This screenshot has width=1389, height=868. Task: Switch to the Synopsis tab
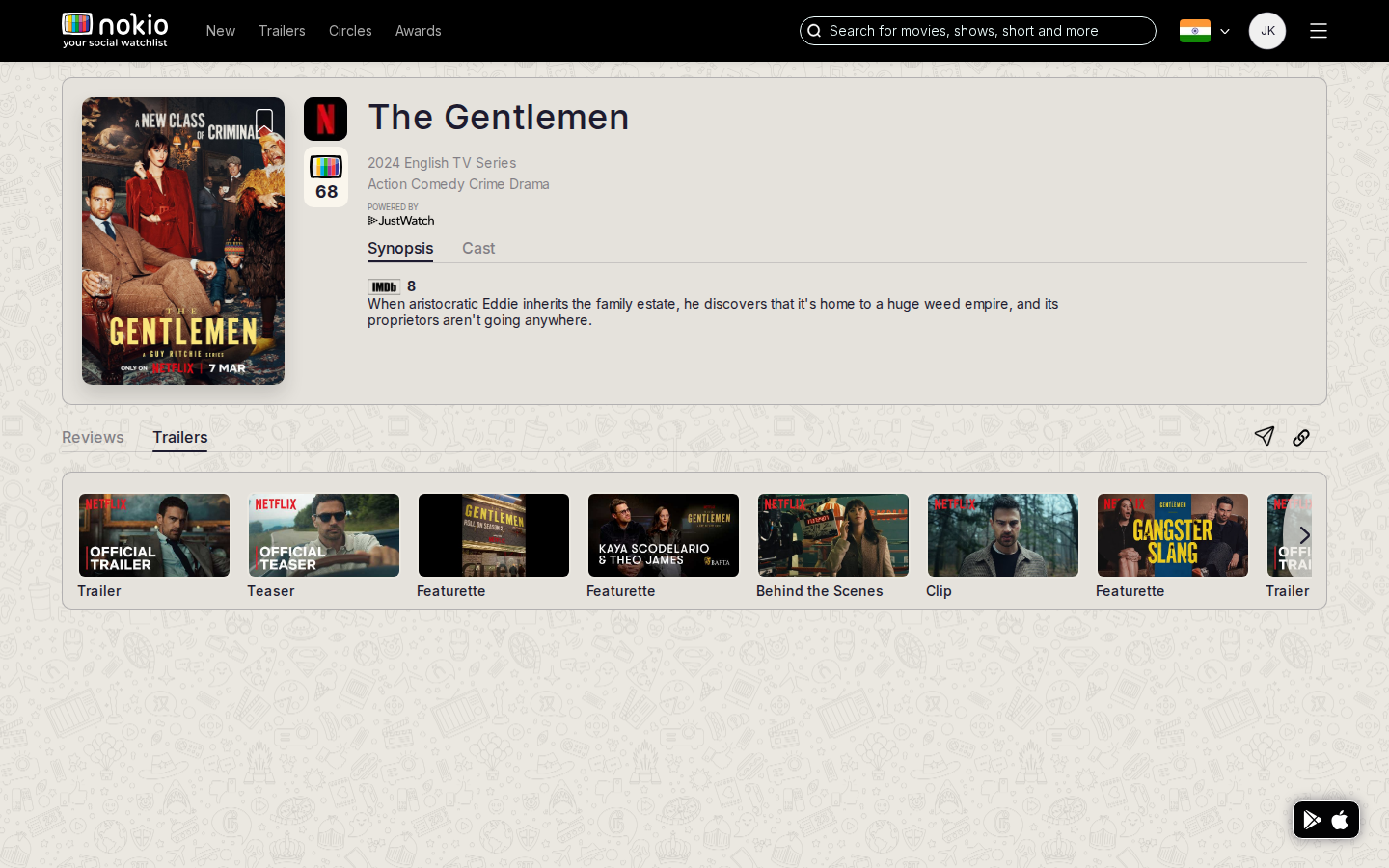pos(400,249)
